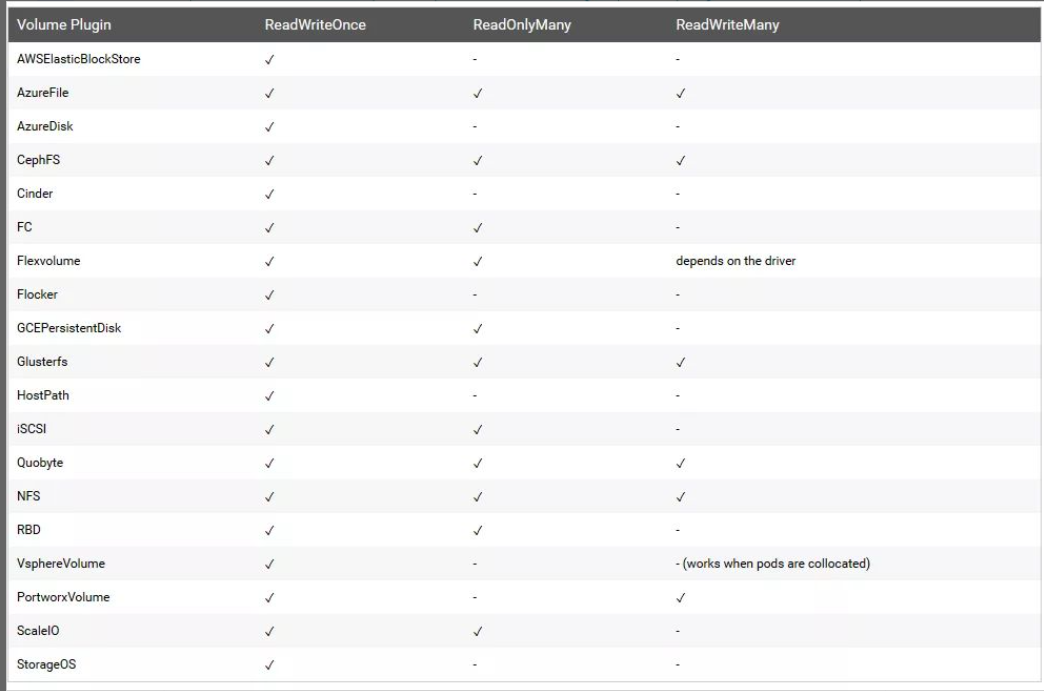Click the Volume Plugin column header
This screenshot has width=1044, height=691.
coord(64,25)
